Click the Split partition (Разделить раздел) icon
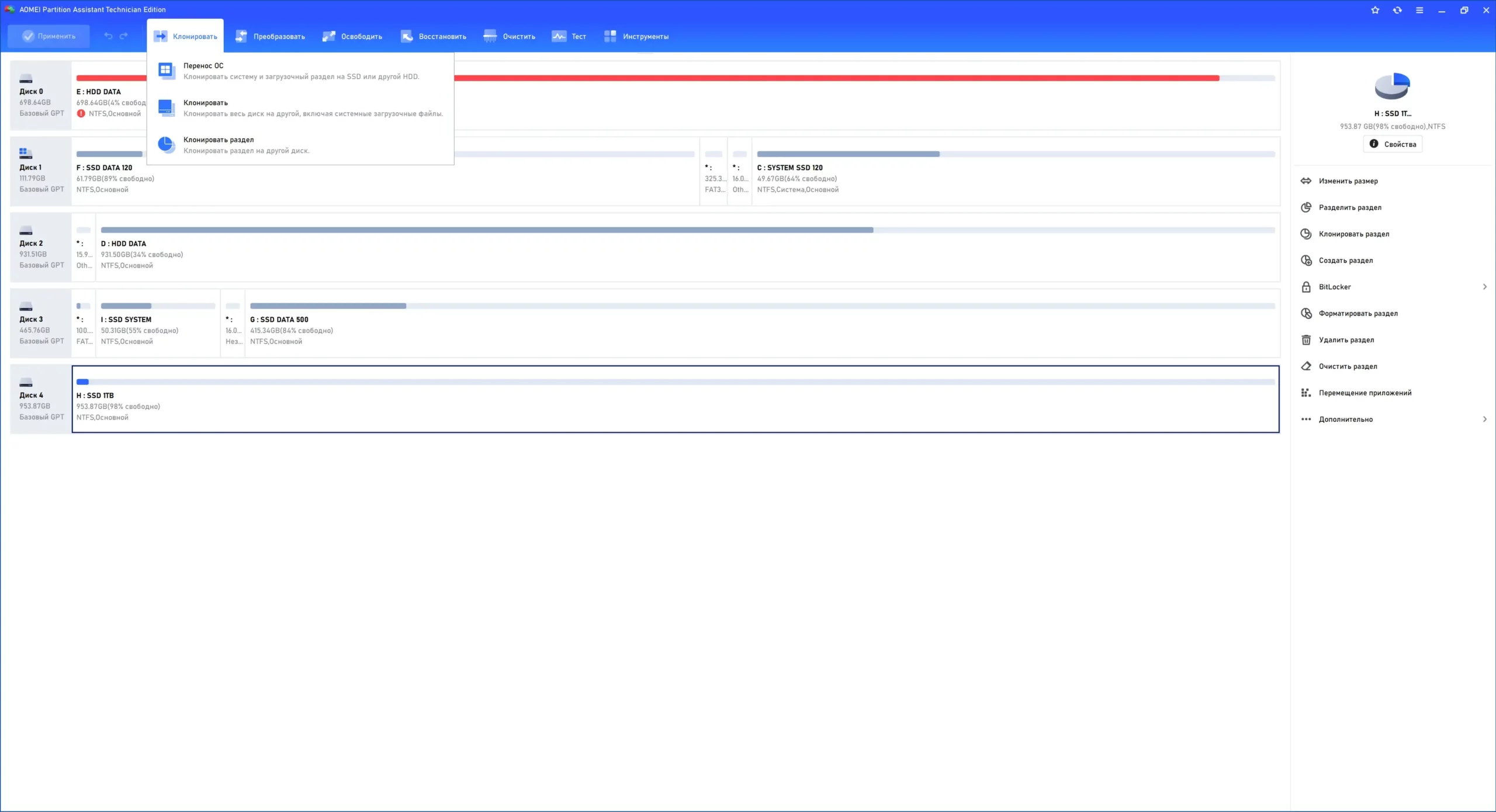This screenshot has height=812, width=1496. click(x=1306, y=207)
